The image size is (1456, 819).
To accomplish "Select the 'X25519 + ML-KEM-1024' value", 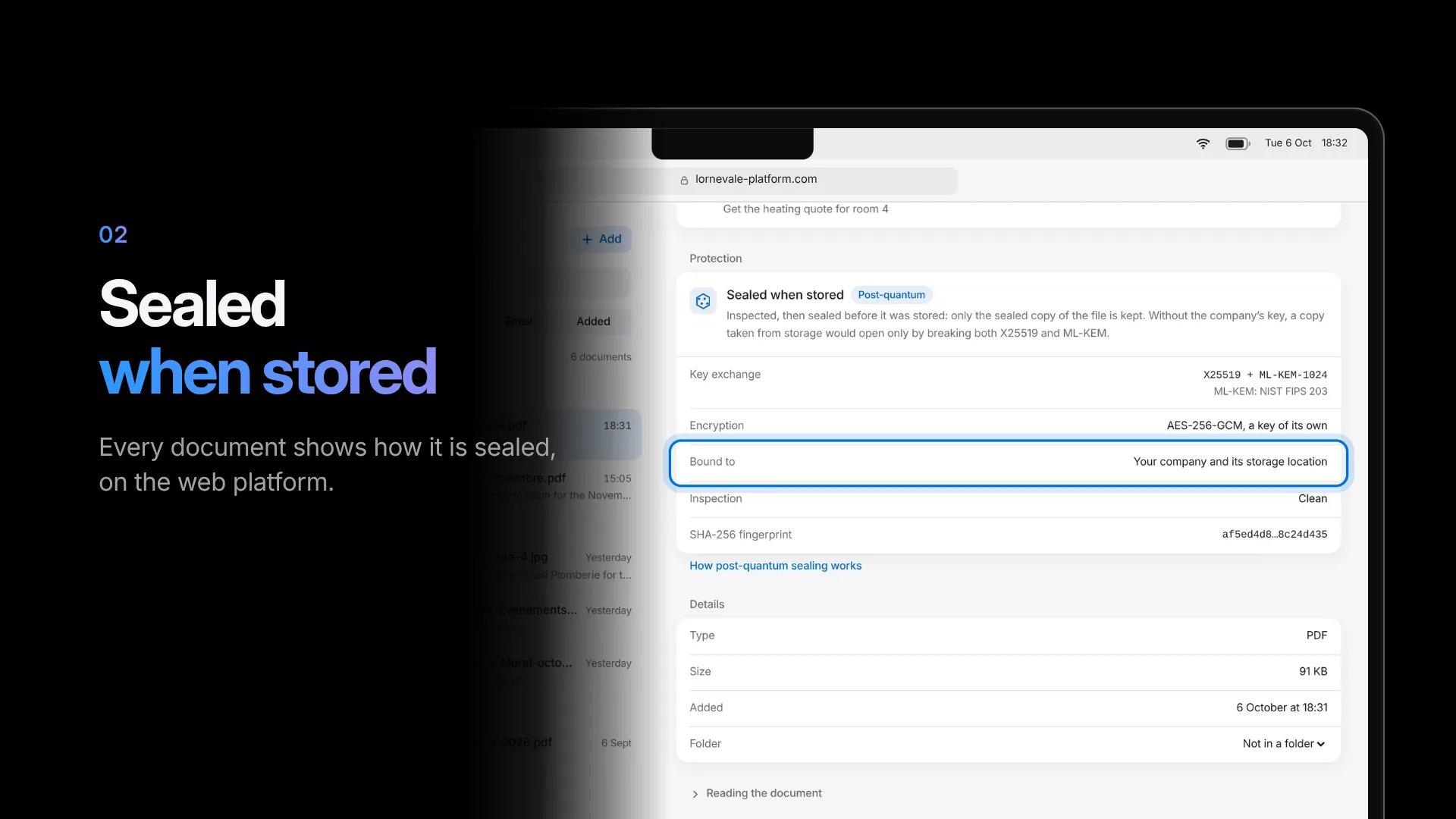I will click(1265, 375).
